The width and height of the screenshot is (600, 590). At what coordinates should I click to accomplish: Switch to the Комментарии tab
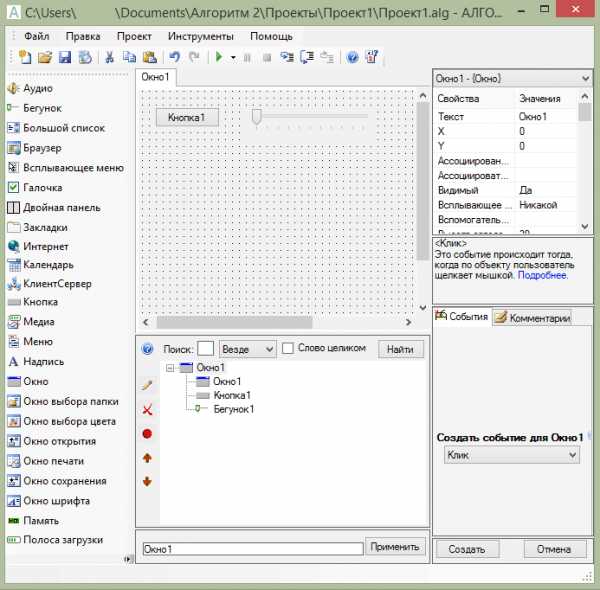pyautogui.click(x=532, y=318)
